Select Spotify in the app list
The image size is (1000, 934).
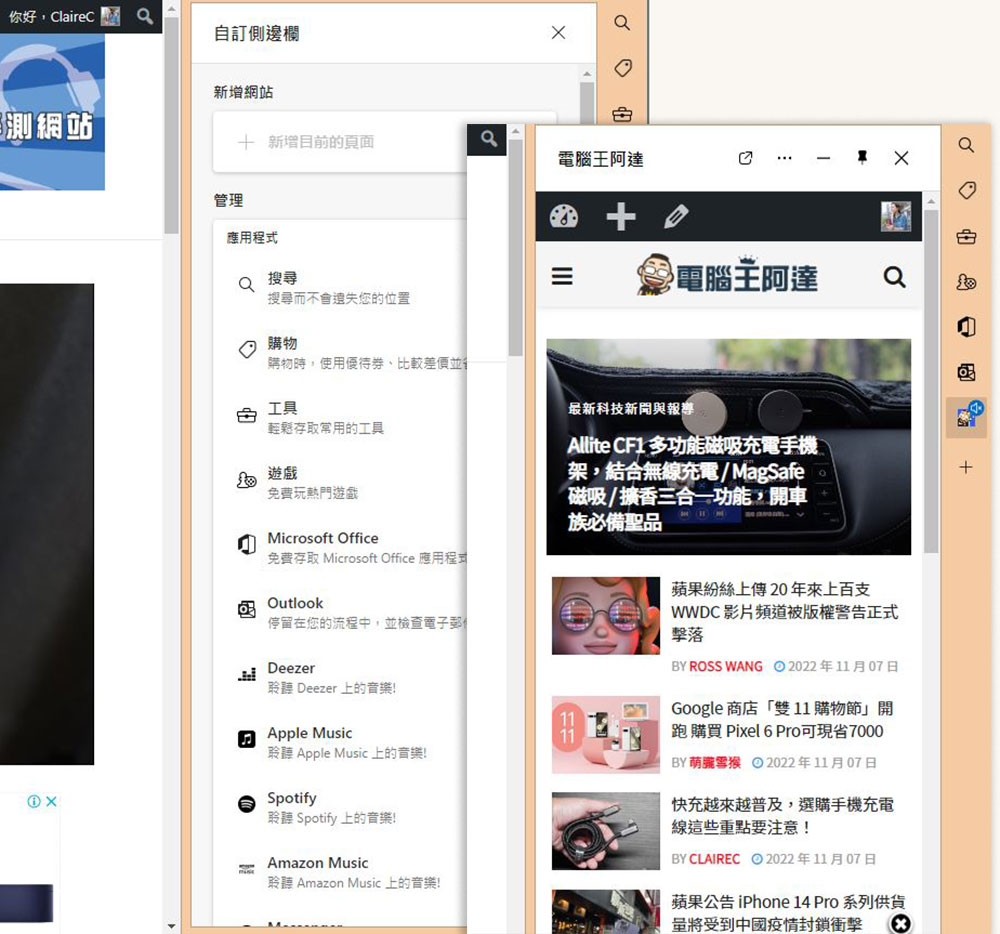[x=292, y=798]
